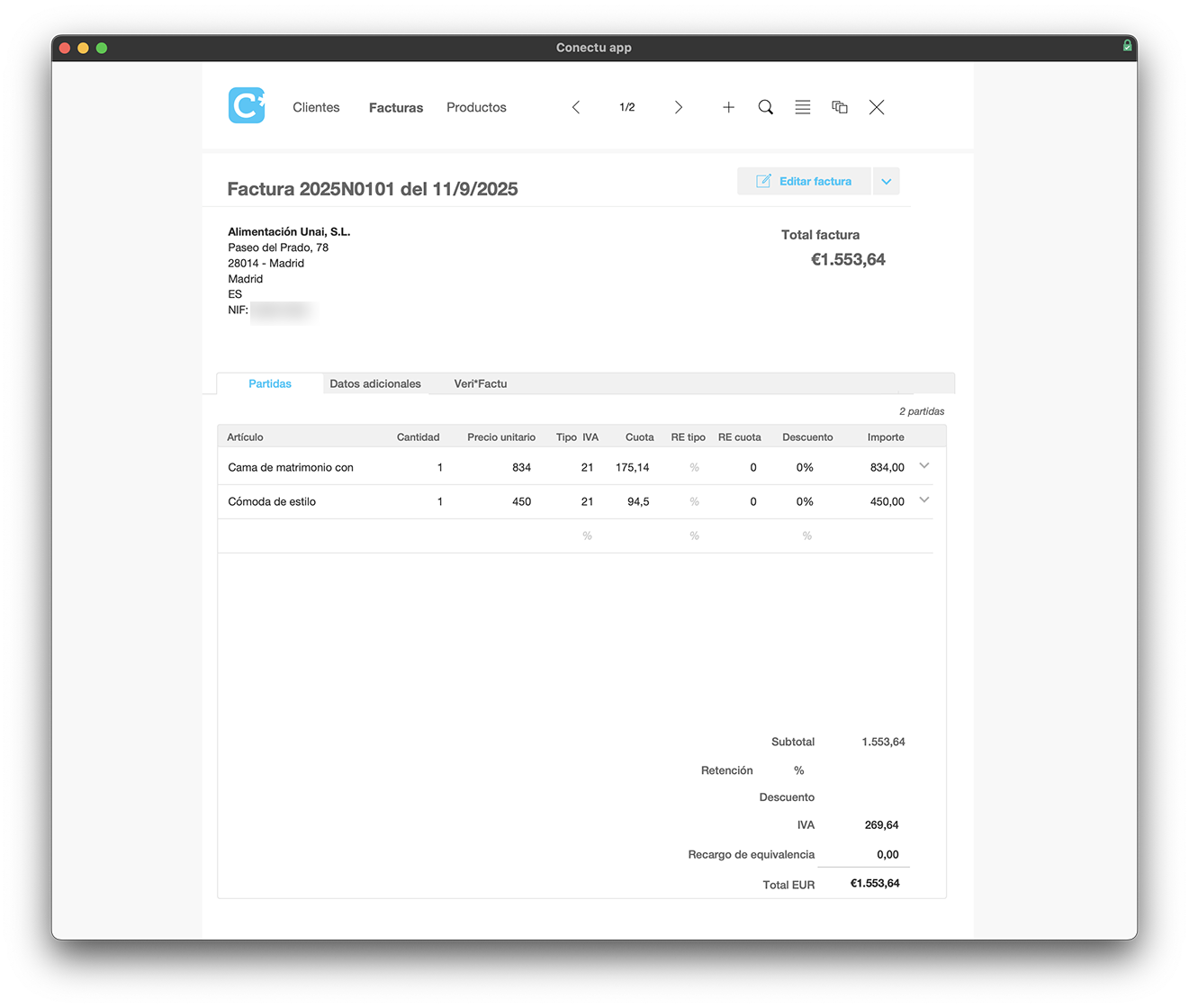
Task: Expand the Cómoda de estilo row chevron
Action: click(x=923, y=500)
